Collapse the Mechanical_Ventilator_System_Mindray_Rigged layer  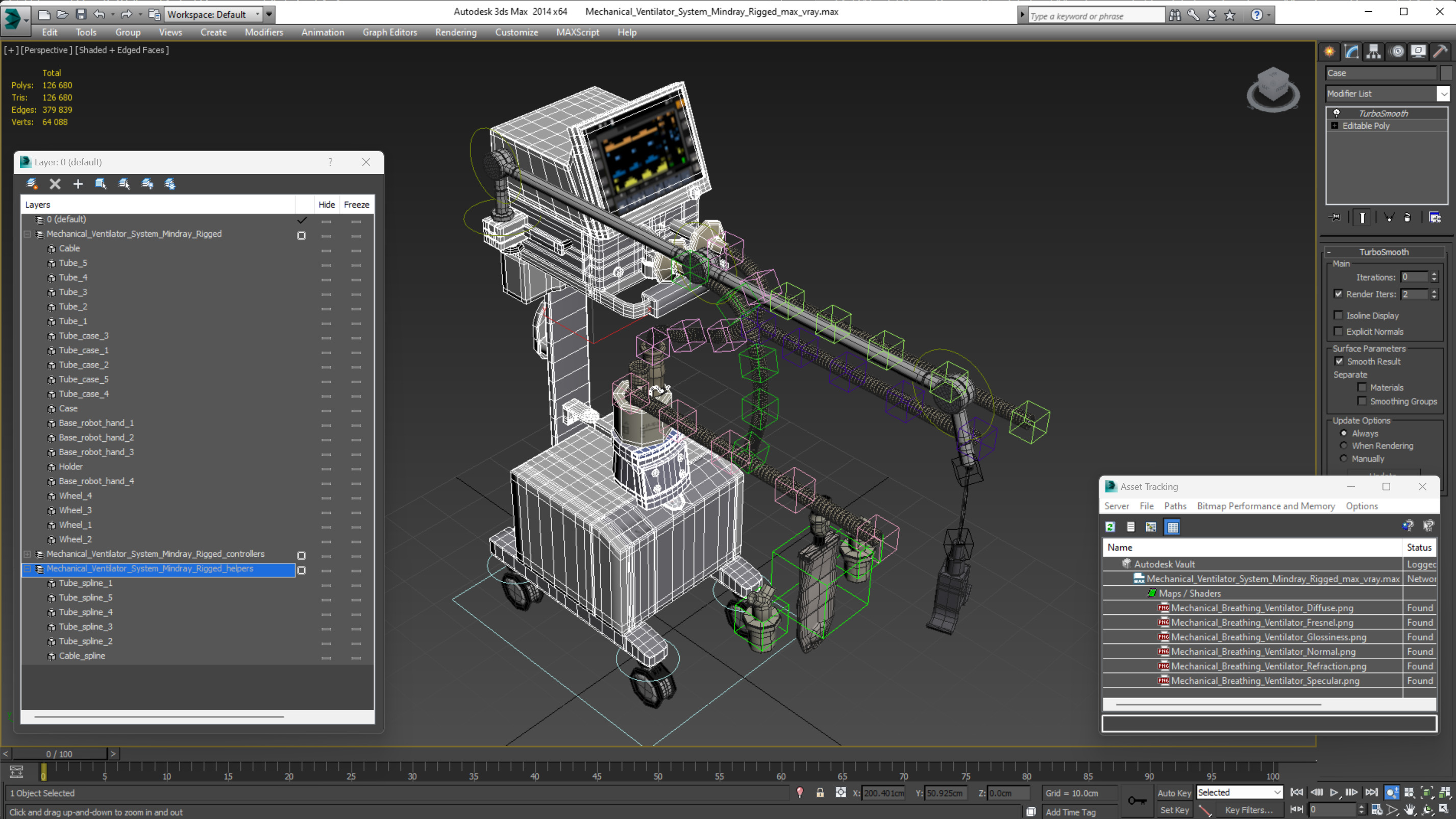(27, 233)
